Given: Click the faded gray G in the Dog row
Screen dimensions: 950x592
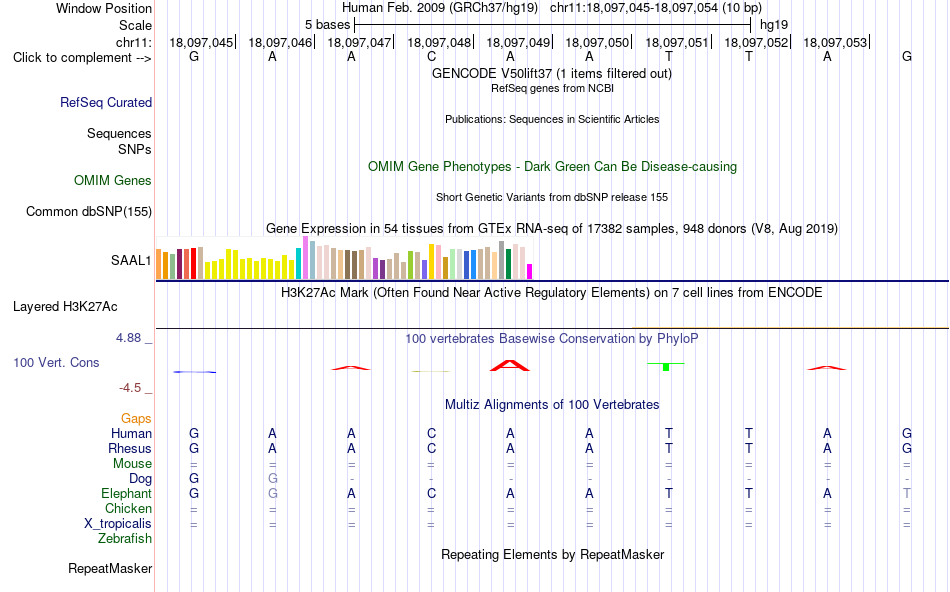Looking at the screenshot, I should (x=273, y=479).
